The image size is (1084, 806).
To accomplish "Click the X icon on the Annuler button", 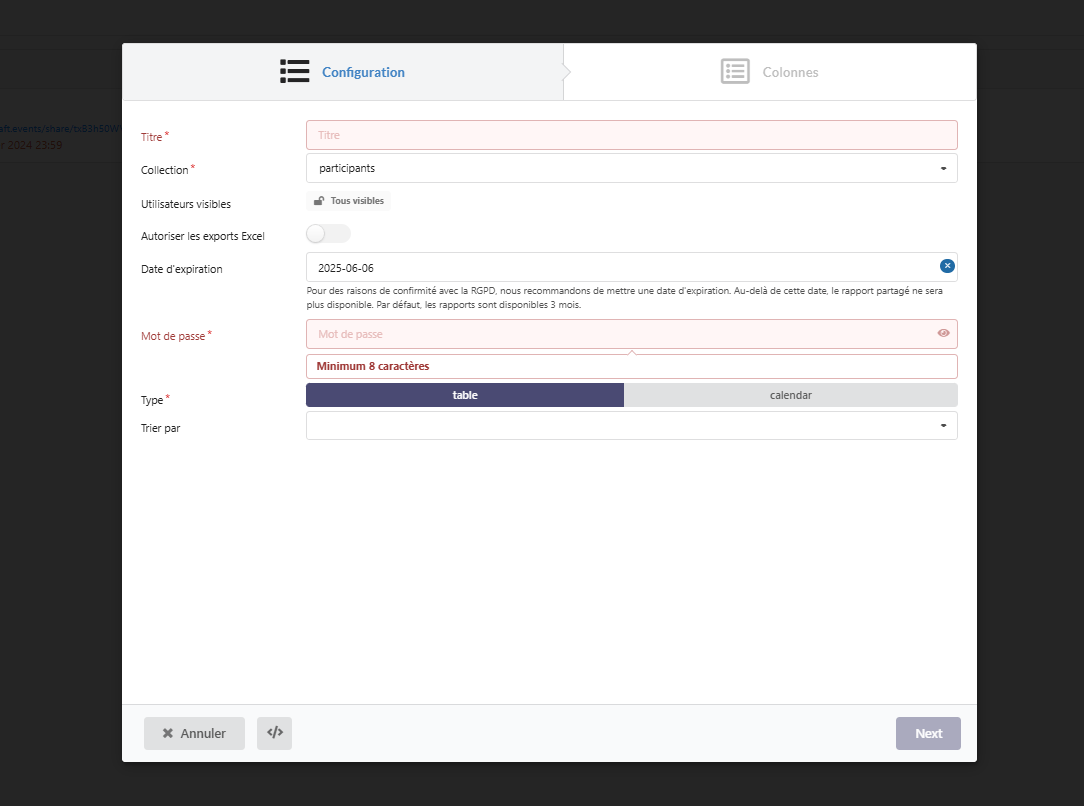I will click(x=168, y=733).
